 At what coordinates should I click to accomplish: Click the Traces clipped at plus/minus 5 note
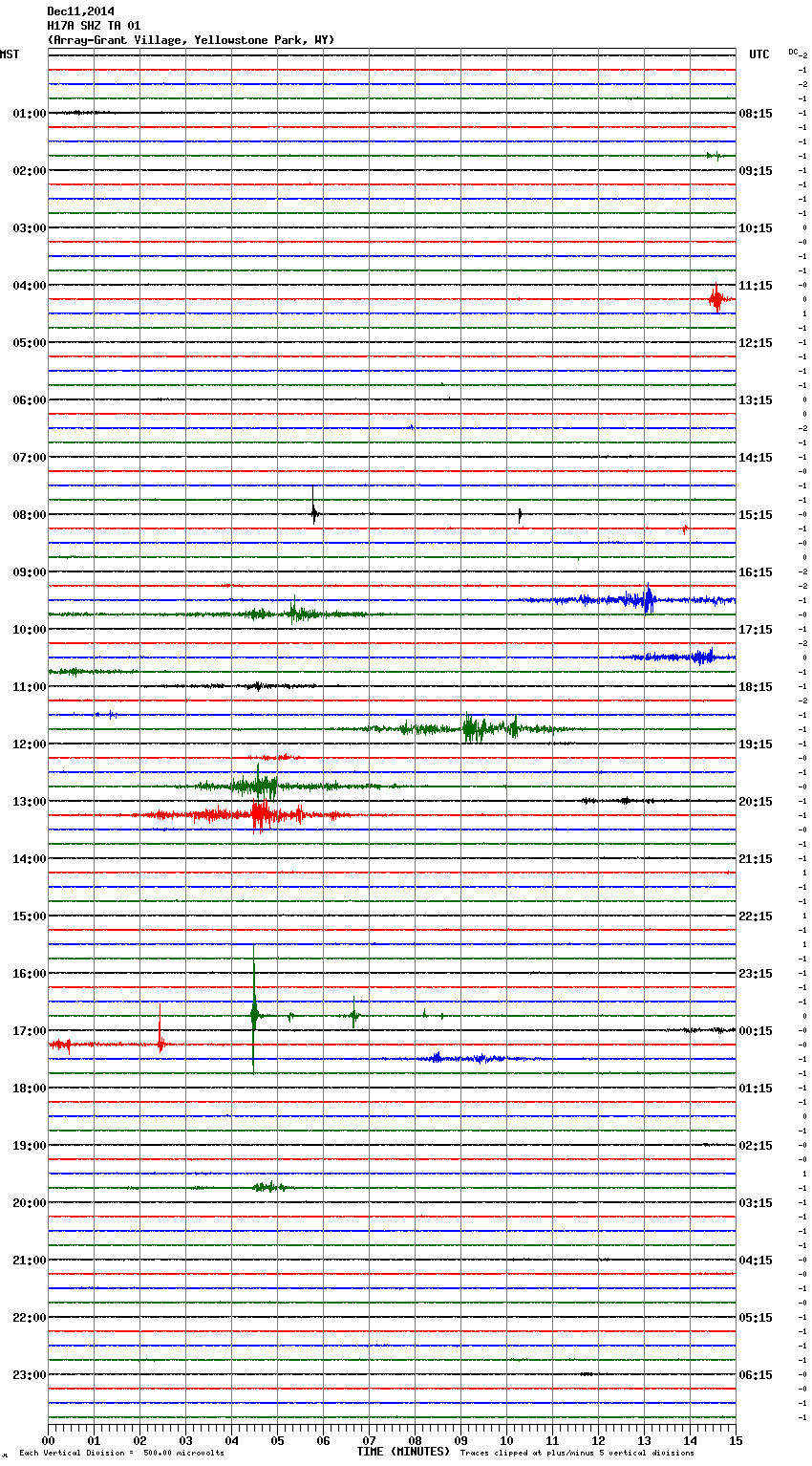click(x=577, y=1454)
